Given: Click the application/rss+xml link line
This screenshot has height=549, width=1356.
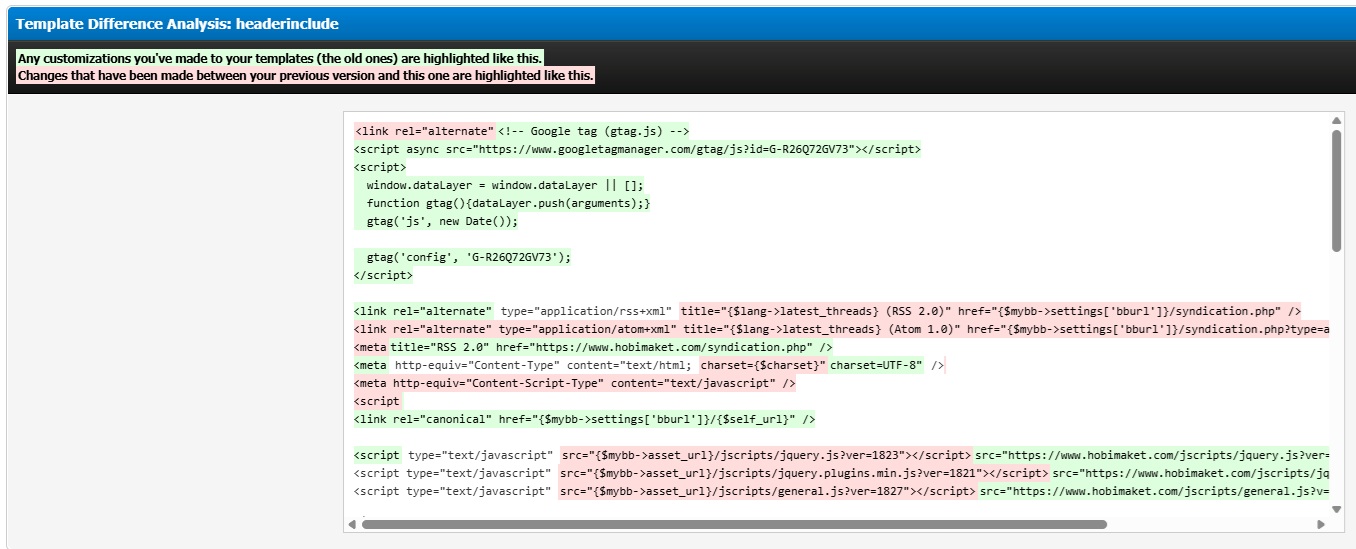Looking at the screenshot, I should point(827,311).
